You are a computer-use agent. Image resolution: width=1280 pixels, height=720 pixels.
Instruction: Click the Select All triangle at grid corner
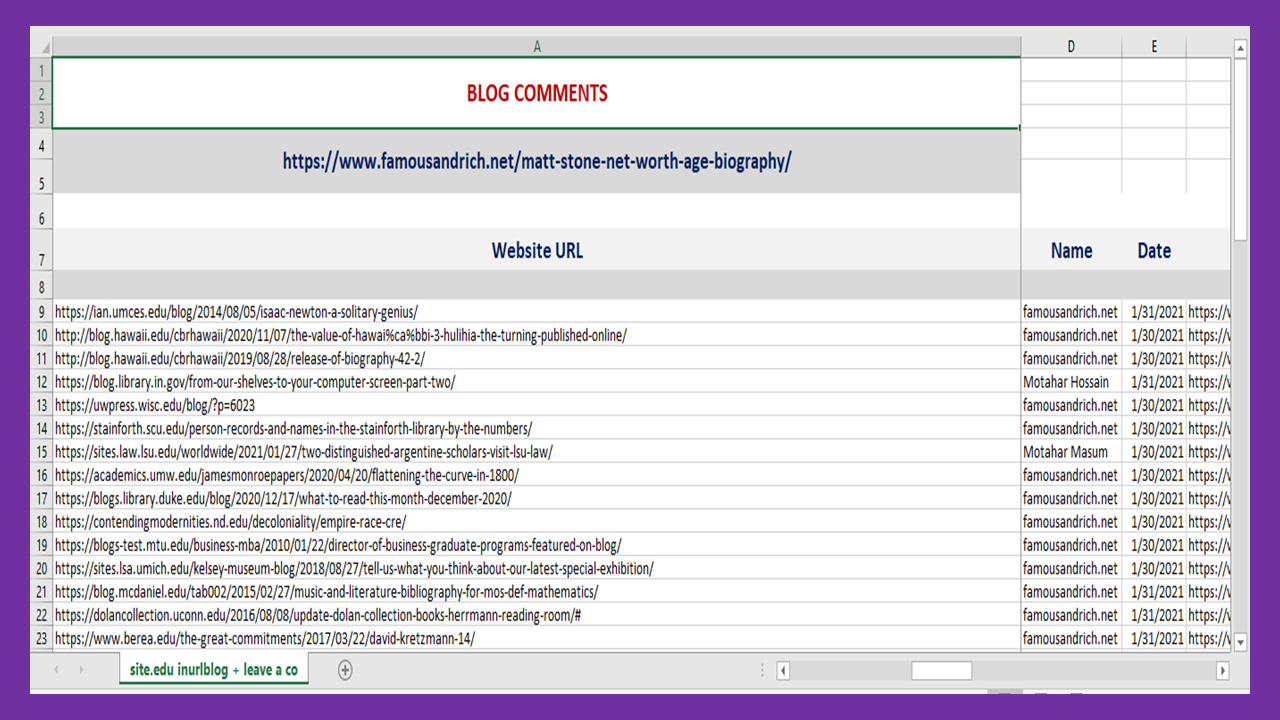[x=42, y=46]
